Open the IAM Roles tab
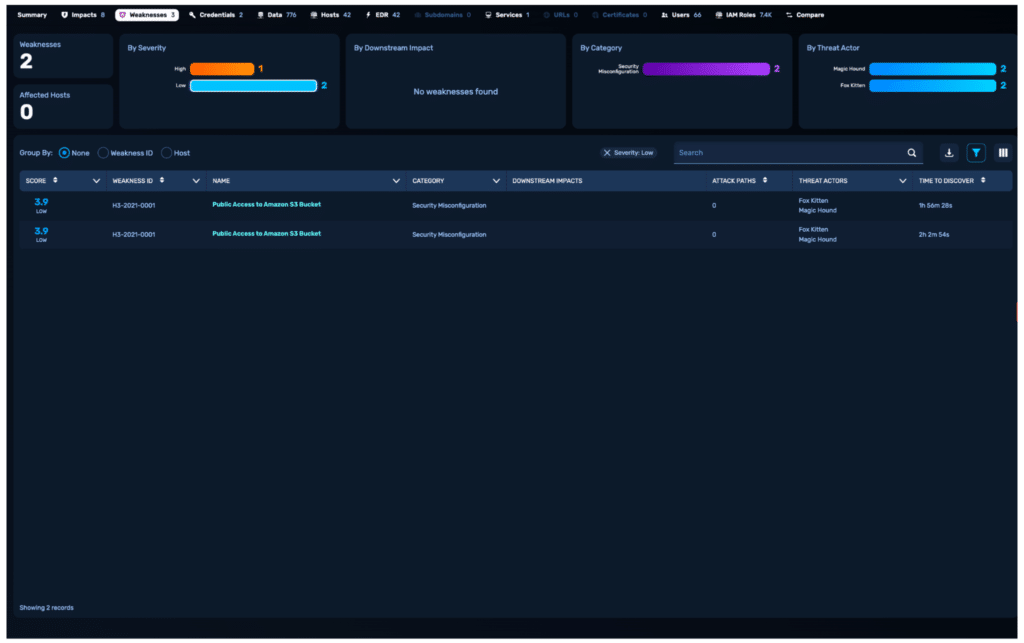The width and height of the screenshot is (1024, 643). [x=743, y=15]
